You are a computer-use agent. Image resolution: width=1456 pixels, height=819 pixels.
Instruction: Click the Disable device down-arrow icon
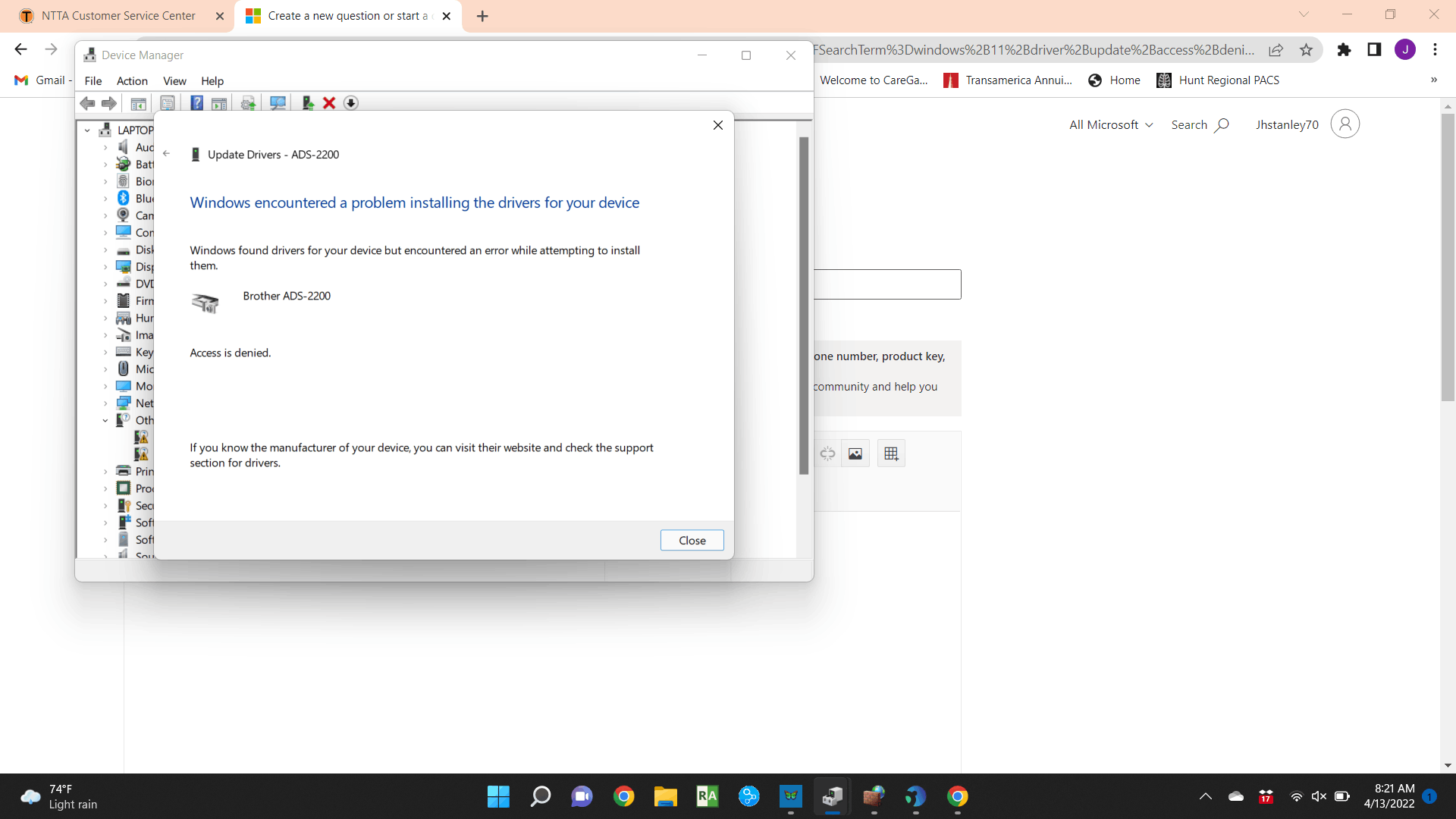pyautogui.click(x=350, y=103)
